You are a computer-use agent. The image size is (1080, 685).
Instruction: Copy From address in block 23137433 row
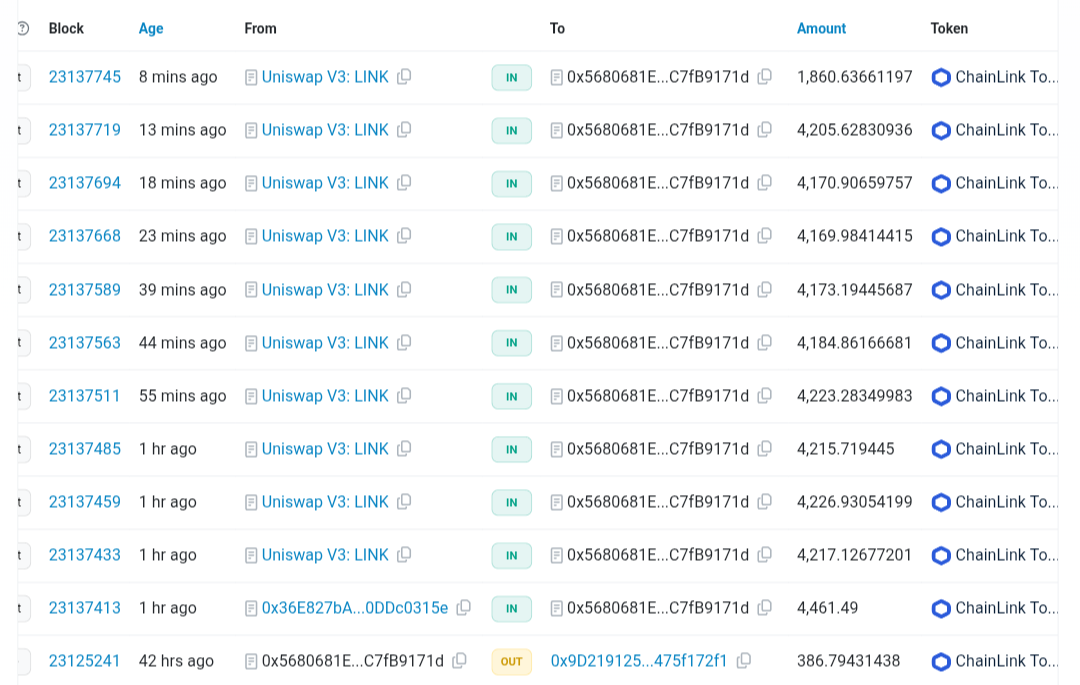pyautogui.click(x=404, y=555)
